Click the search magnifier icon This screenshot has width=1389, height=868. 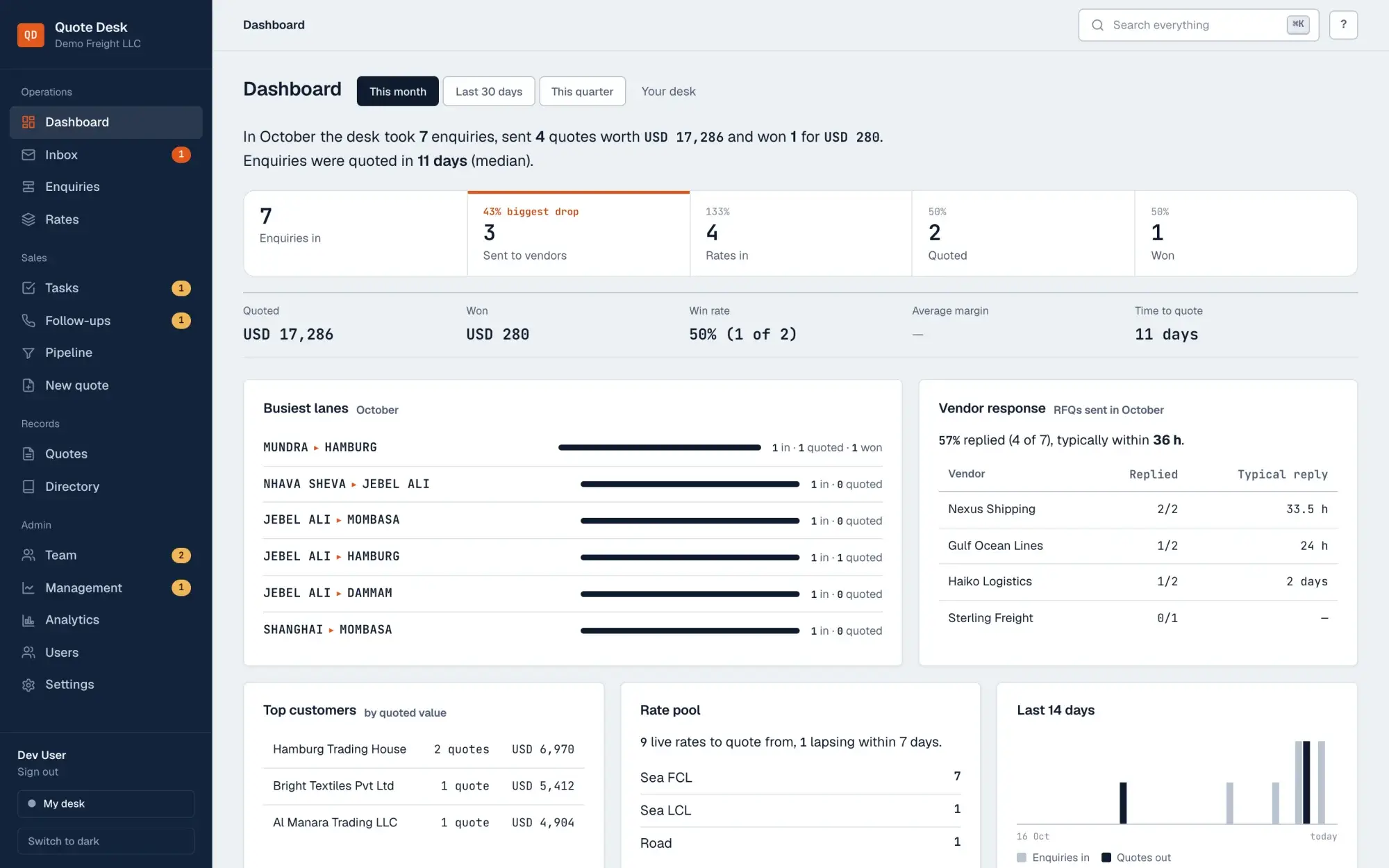(x=1097, y=25)
